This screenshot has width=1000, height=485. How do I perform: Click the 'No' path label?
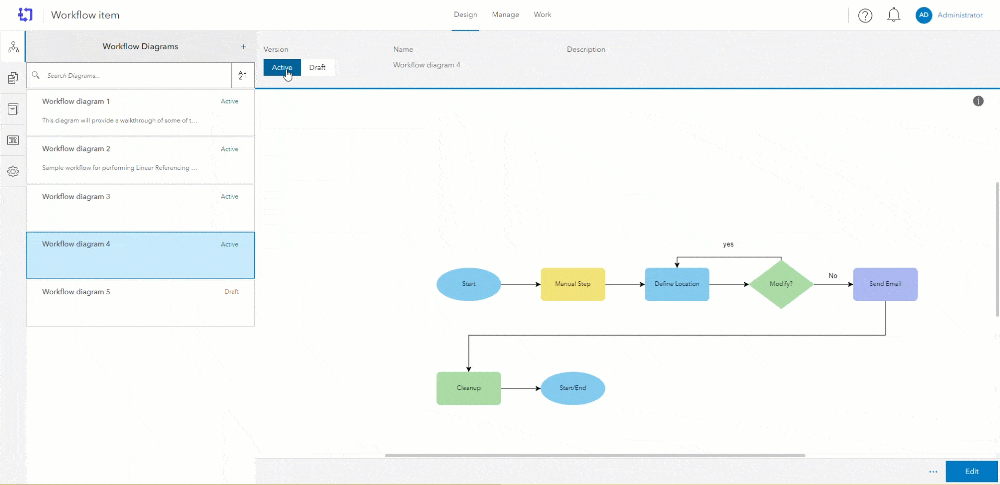833,276
